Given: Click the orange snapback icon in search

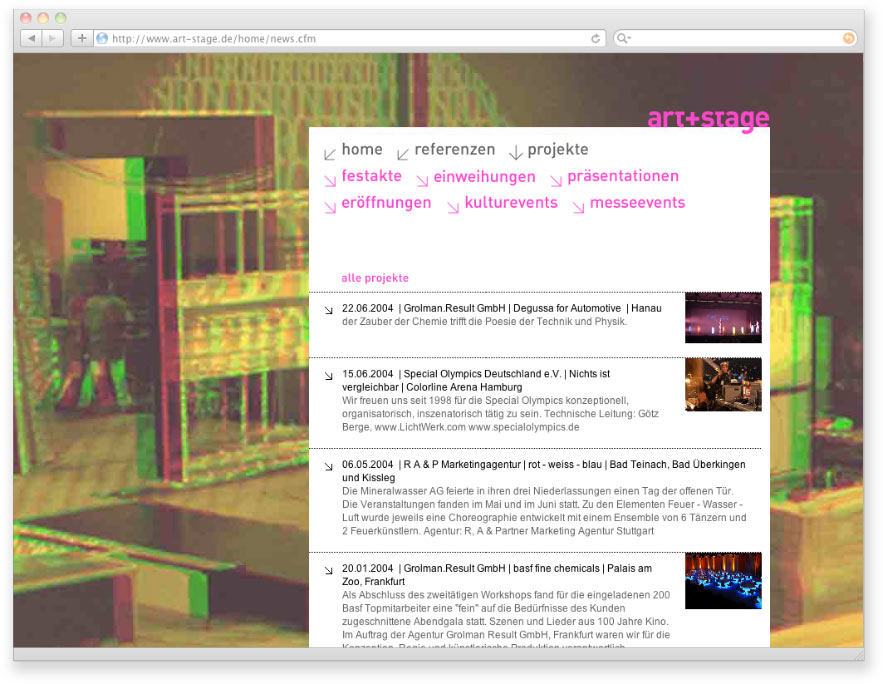Looking at the screenshot, I should tap(849, 38).
